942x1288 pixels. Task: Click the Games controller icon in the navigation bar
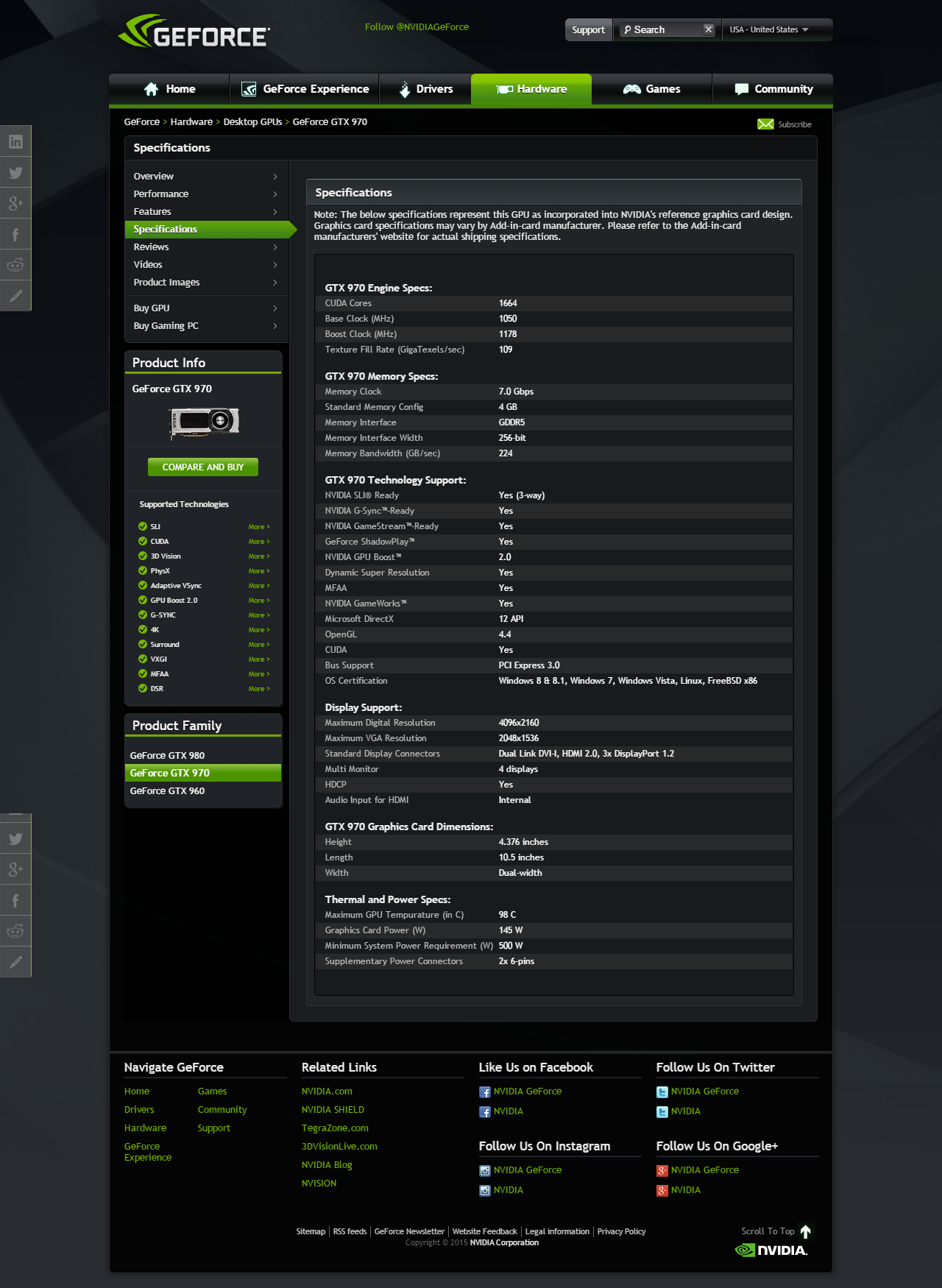pyautogui.click(x=631, y=89)
